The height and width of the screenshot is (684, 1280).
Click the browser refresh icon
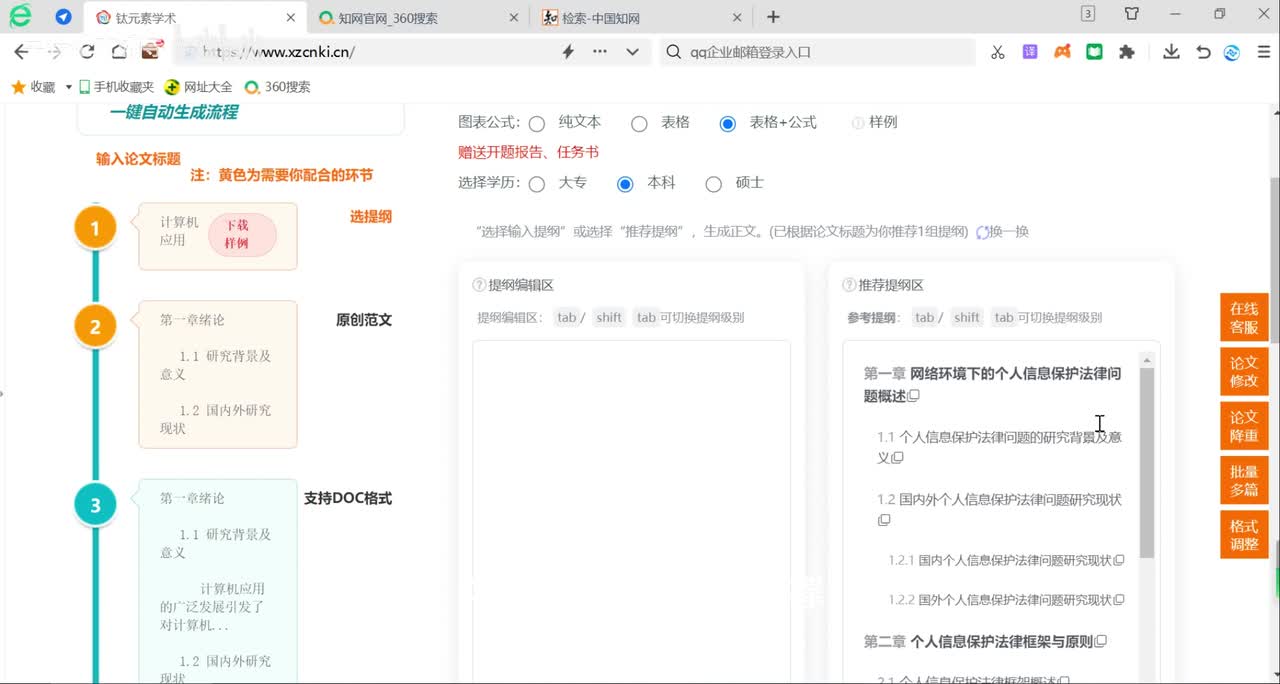[87, 52]
